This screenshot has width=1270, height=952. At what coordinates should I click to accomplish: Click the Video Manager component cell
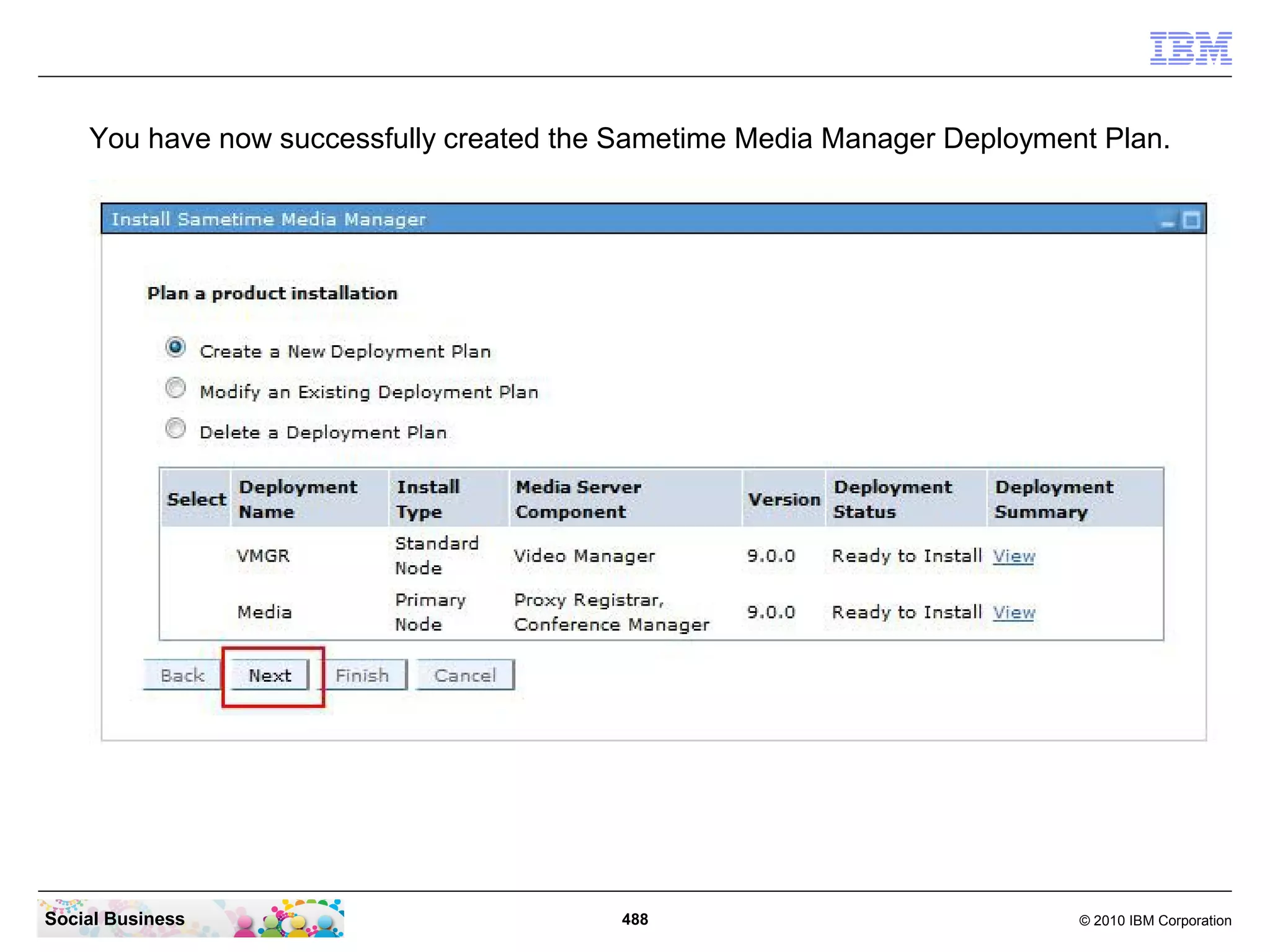tap(584, 556)
